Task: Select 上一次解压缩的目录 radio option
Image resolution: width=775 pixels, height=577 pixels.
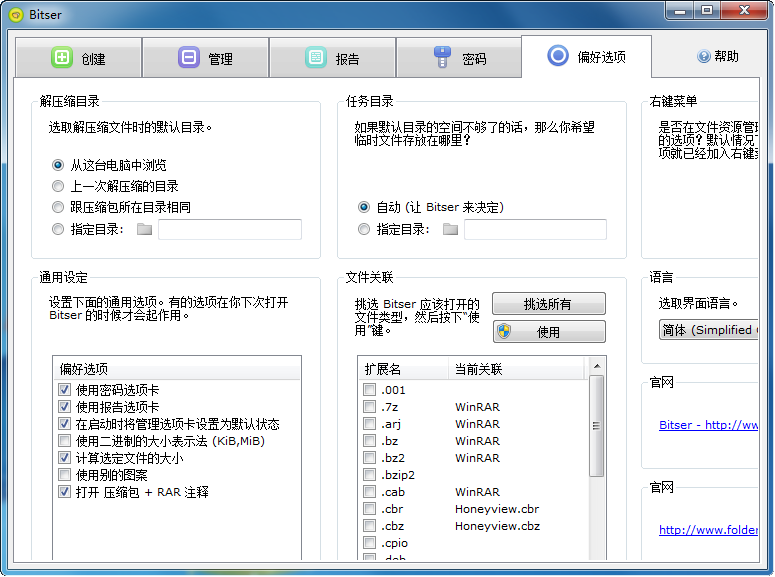Action: 57,186
